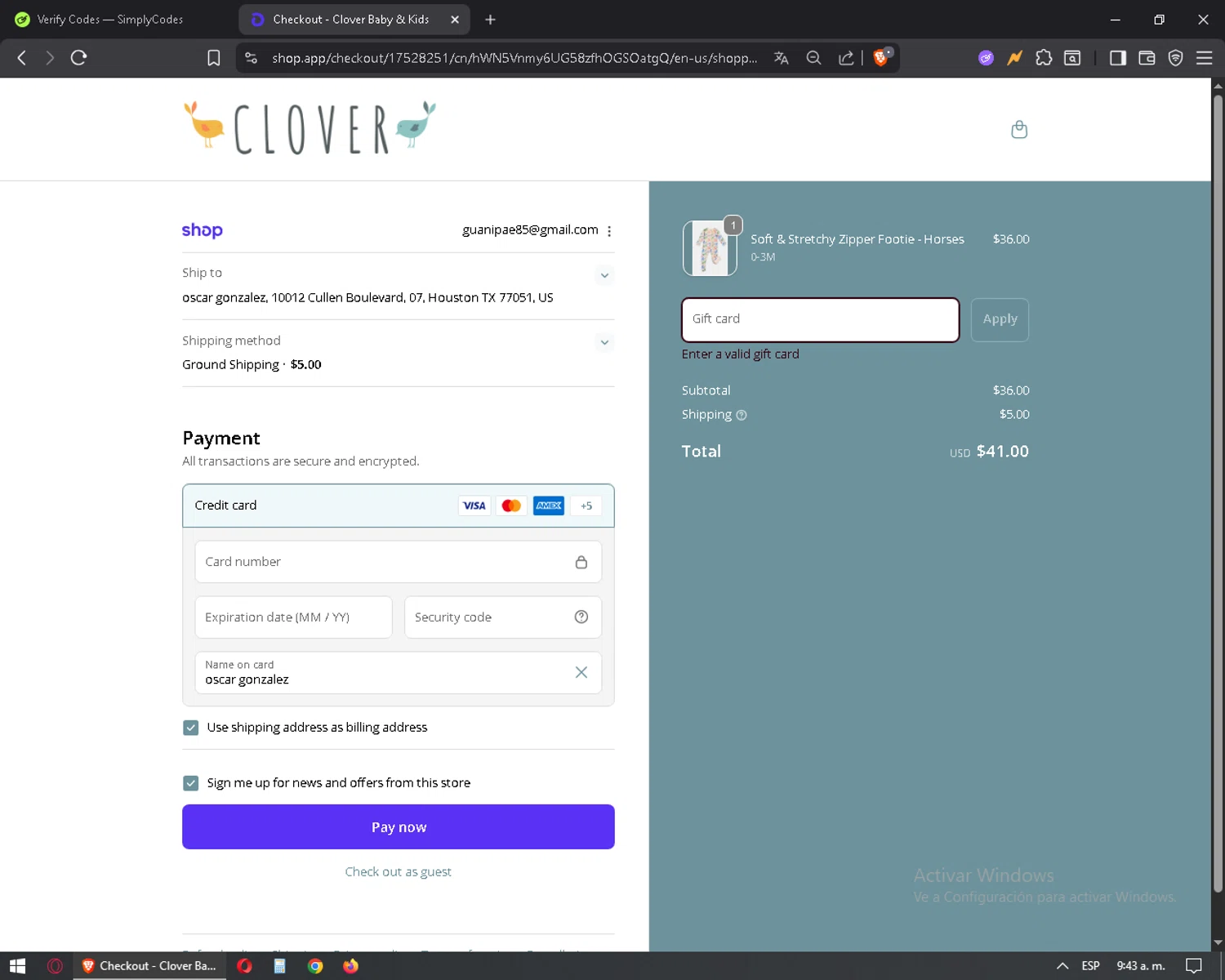Open the security code help icon
This screenshot has width=1225, height=980.
[581, 617]
